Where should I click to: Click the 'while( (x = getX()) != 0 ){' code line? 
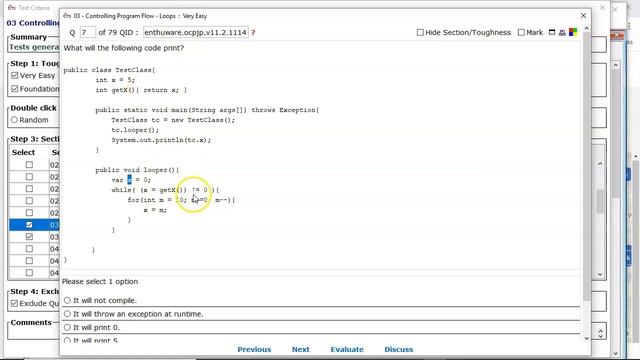coord(165,190)
